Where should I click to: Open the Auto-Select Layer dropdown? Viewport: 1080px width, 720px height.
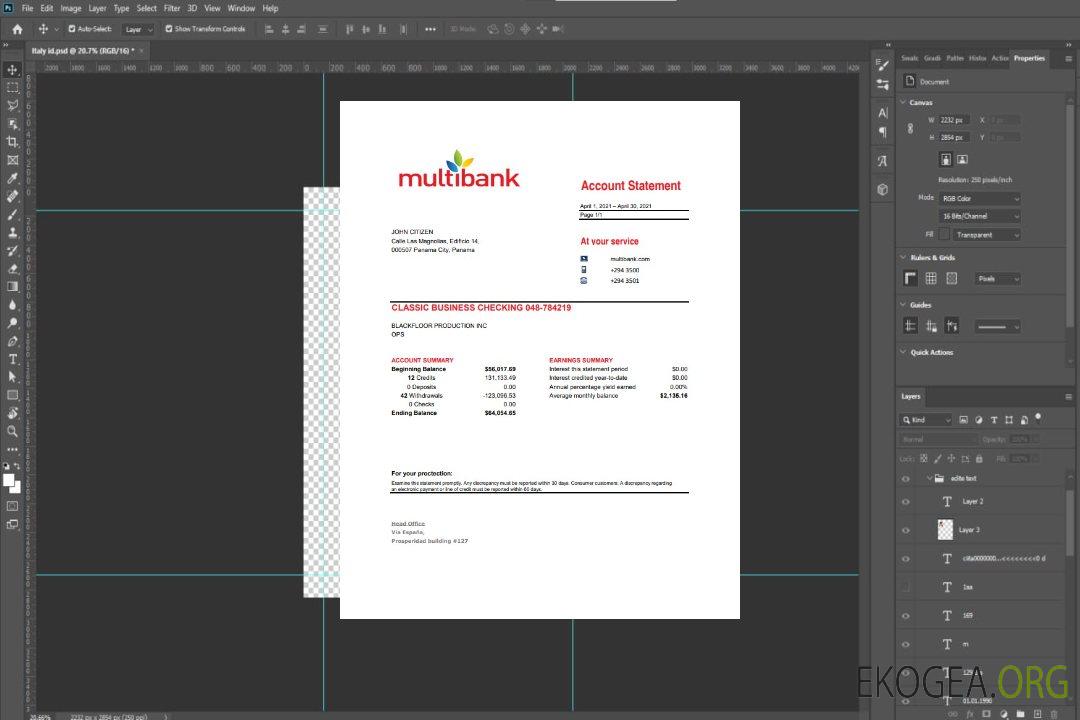point(138,30)
